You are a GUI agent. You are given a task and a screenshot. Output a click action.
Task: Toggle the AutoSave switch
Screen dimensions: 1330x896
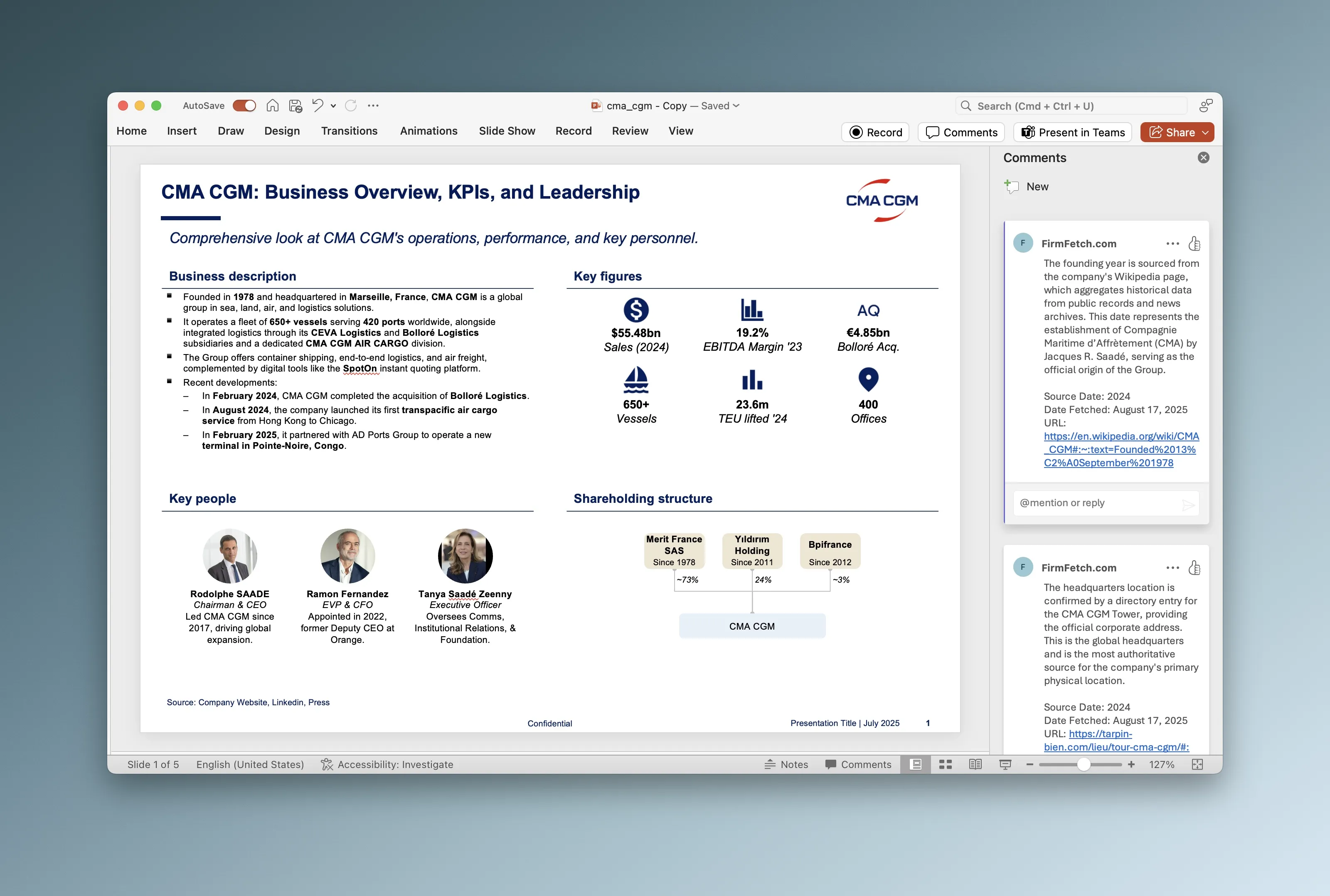(244, 106)
